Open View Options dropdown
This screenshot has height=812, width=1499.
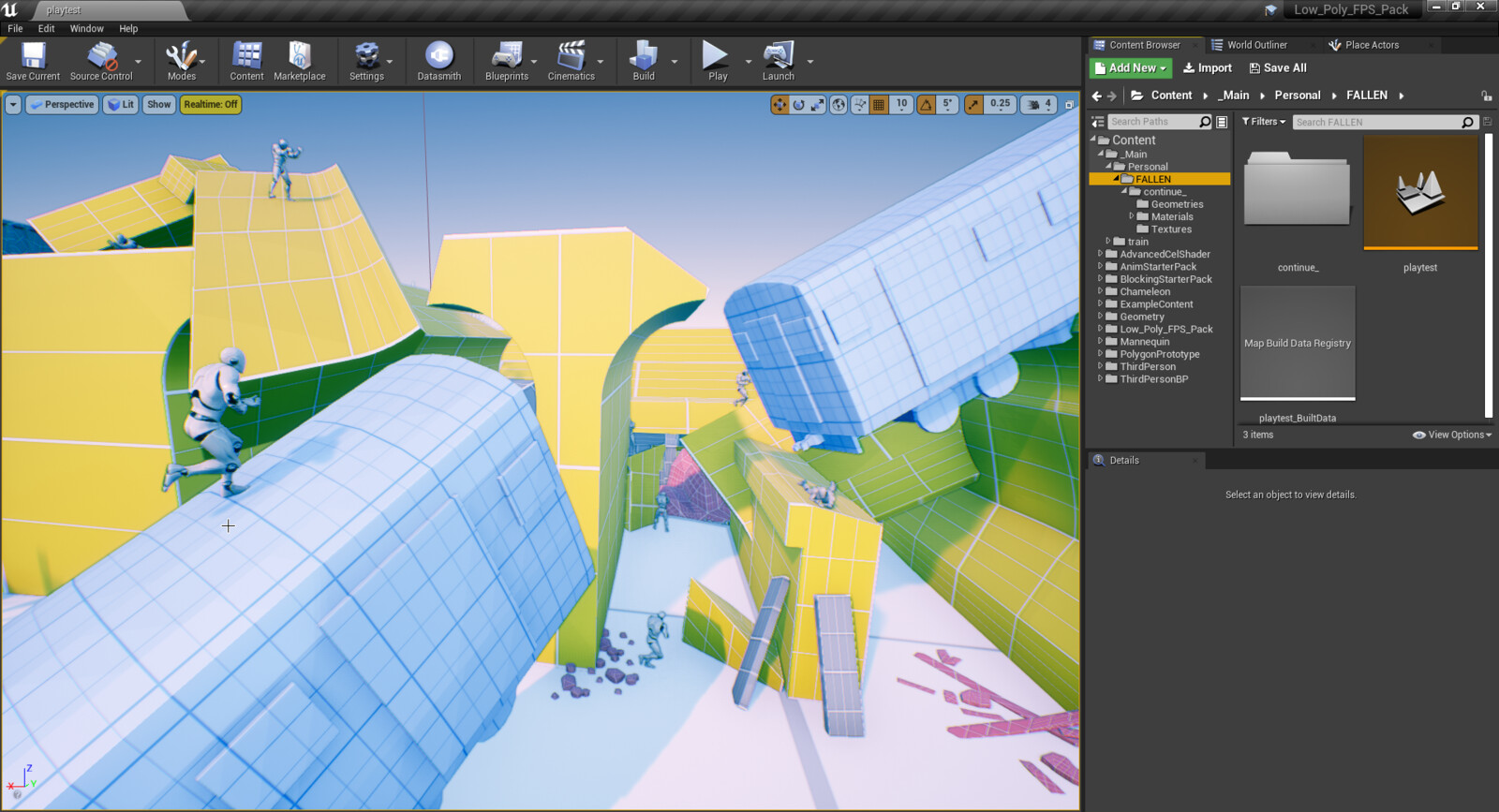(1451, 435)
